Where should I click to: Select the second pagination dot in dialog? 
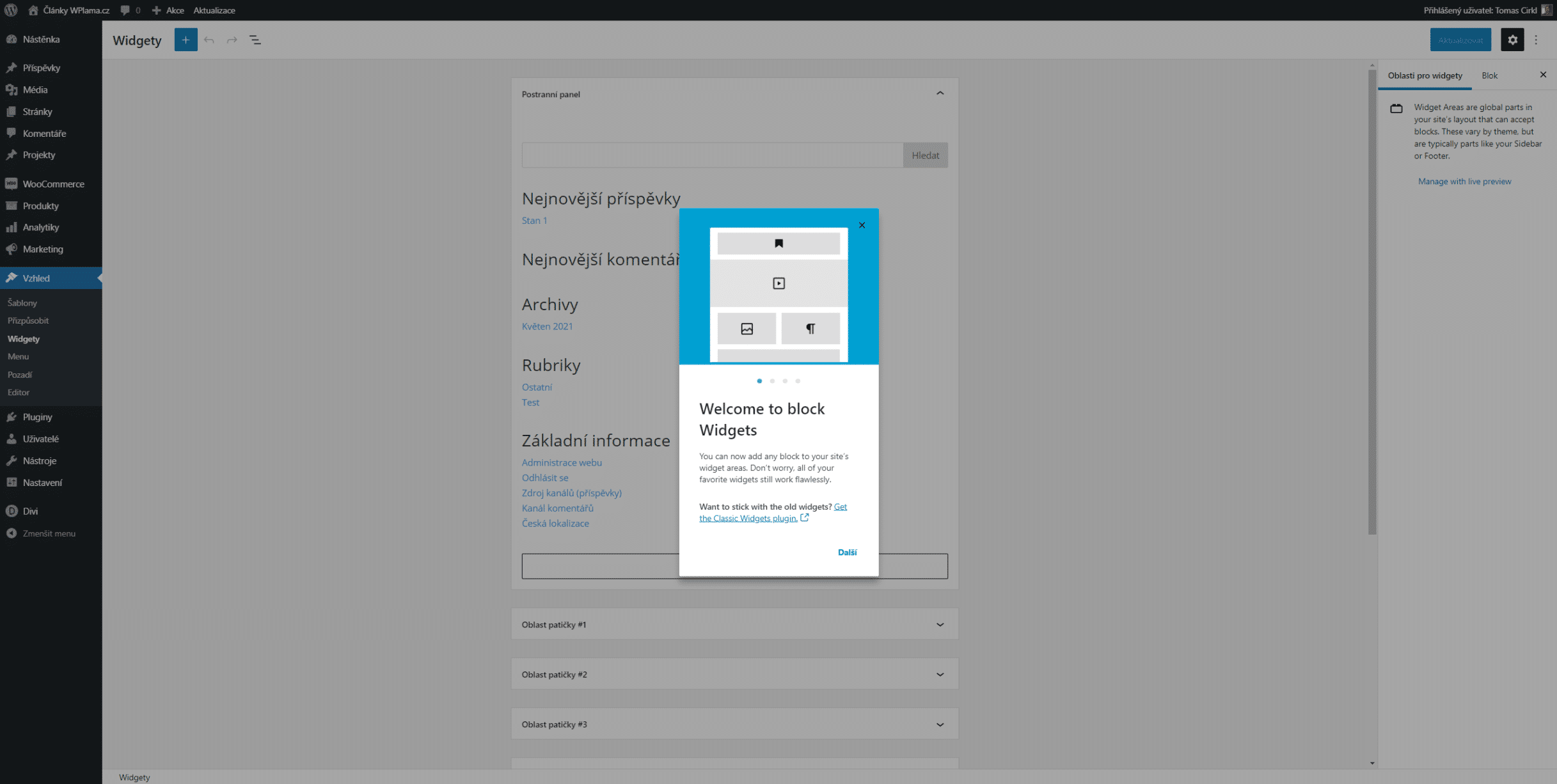(772, 380)
